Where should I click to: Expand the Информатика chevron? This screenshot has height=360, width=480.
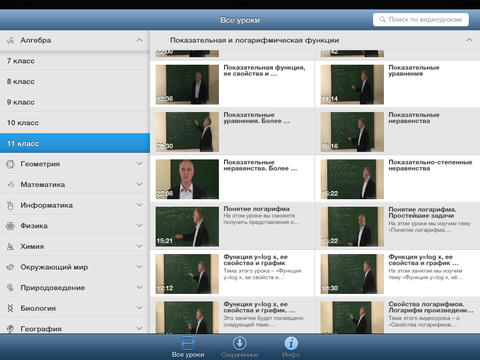tap(139, 205)
